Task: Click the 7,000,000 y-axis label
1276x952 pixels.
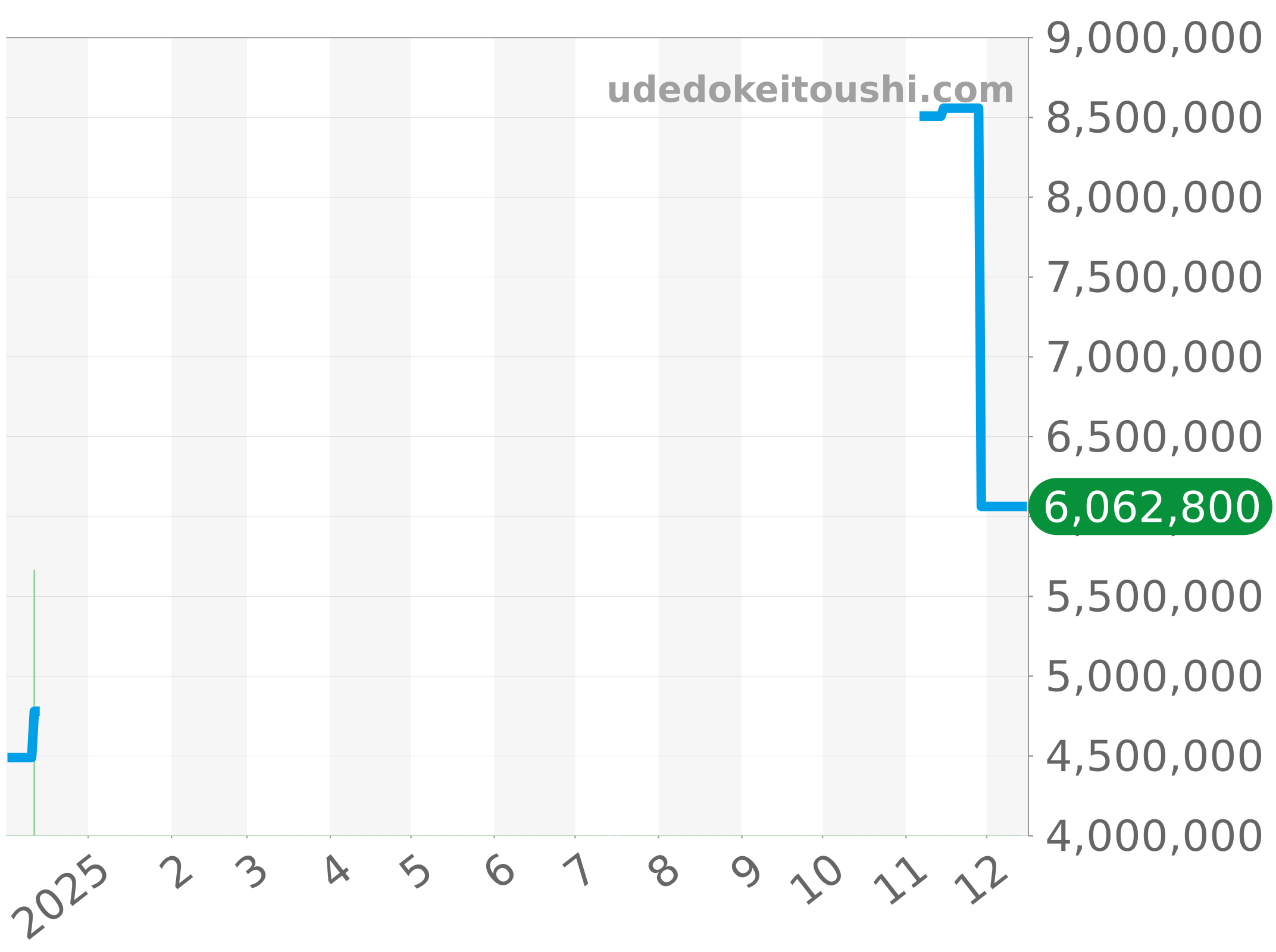Action: coord(1153,357)
